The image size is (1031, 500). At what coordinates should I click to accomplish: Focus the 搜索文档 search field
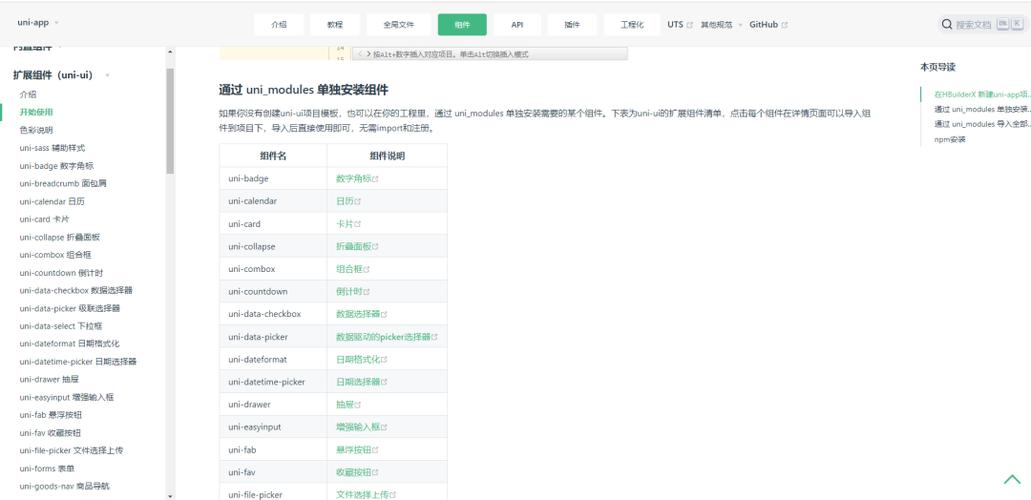pos(982,24)
